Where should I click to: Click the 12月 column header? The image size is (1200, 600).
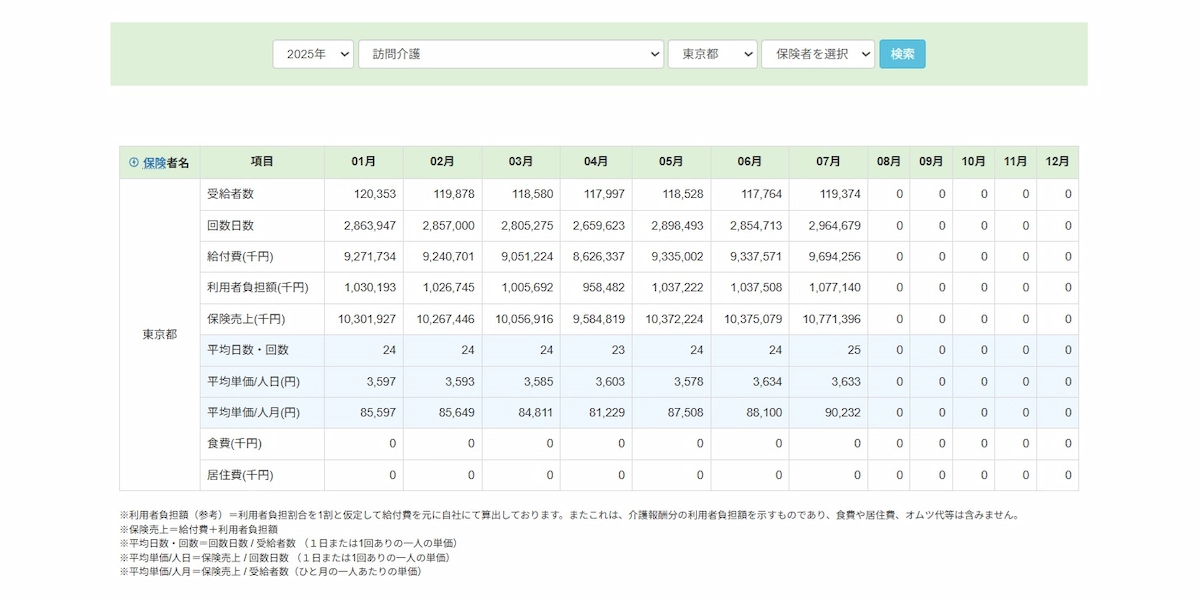(x=1057, y=162)
